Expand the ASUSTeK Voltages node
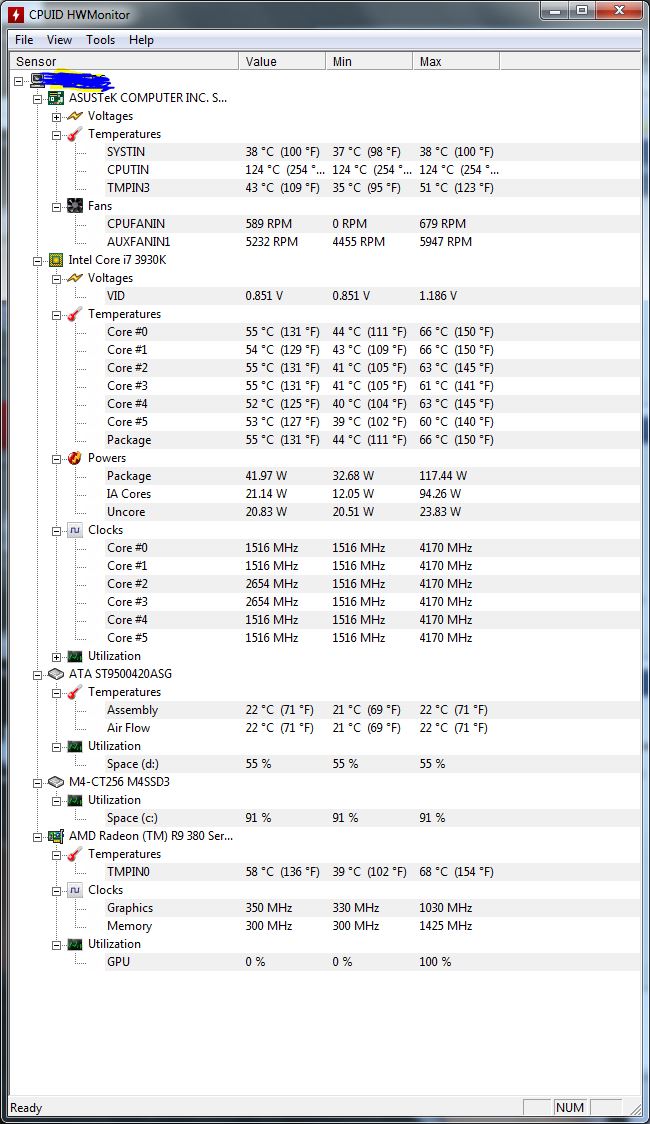 tap(56, 117)
